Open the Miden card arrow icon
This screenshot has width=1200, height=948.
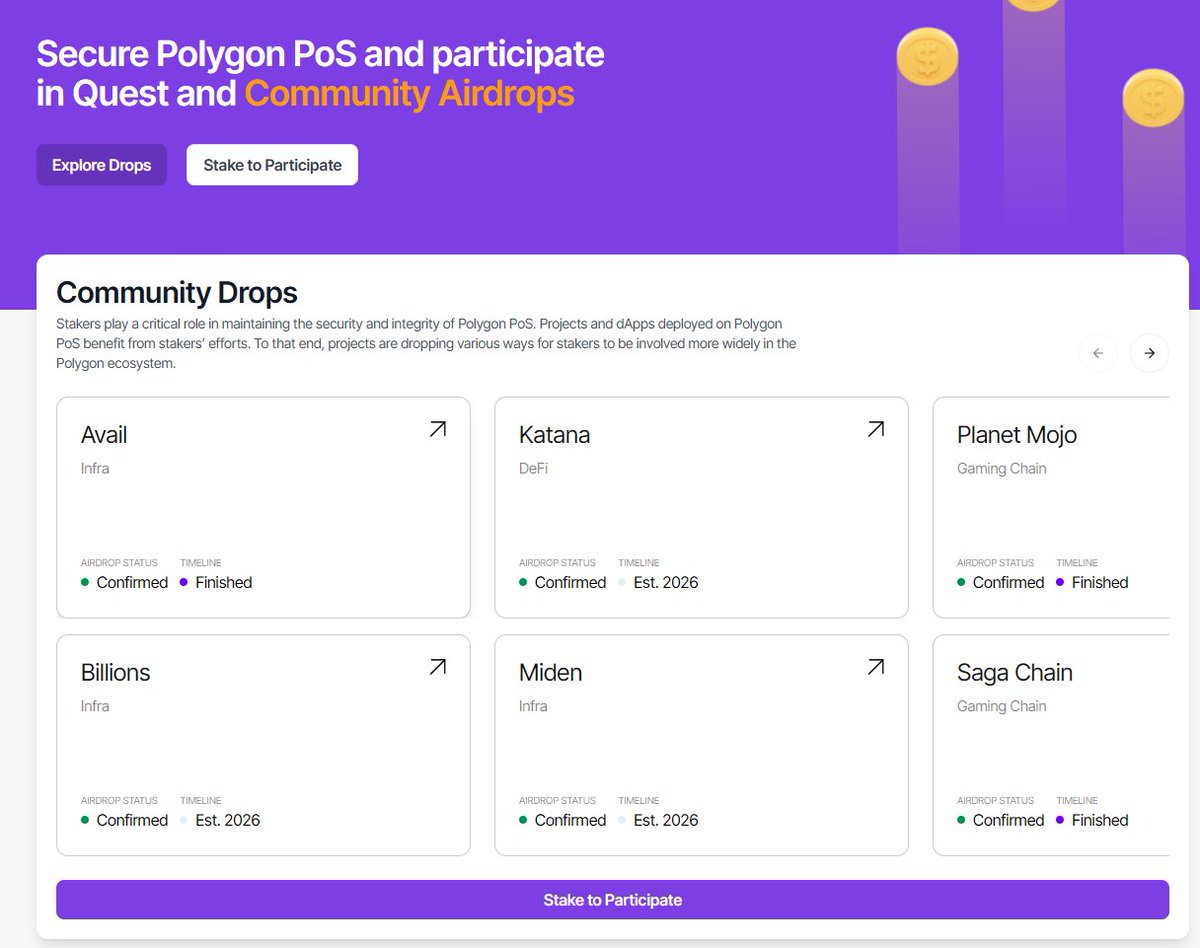[875, 667]
